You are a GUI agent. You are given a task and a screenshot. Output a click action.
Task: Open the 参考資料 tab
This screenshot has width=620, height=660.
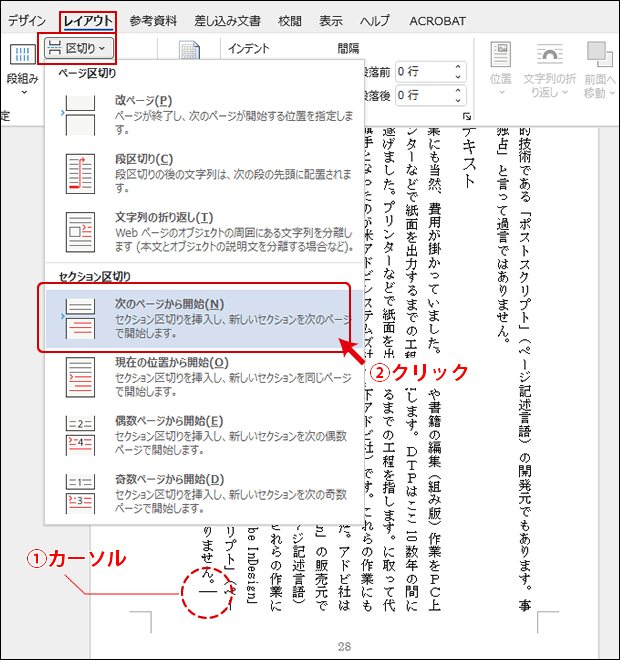153,21
